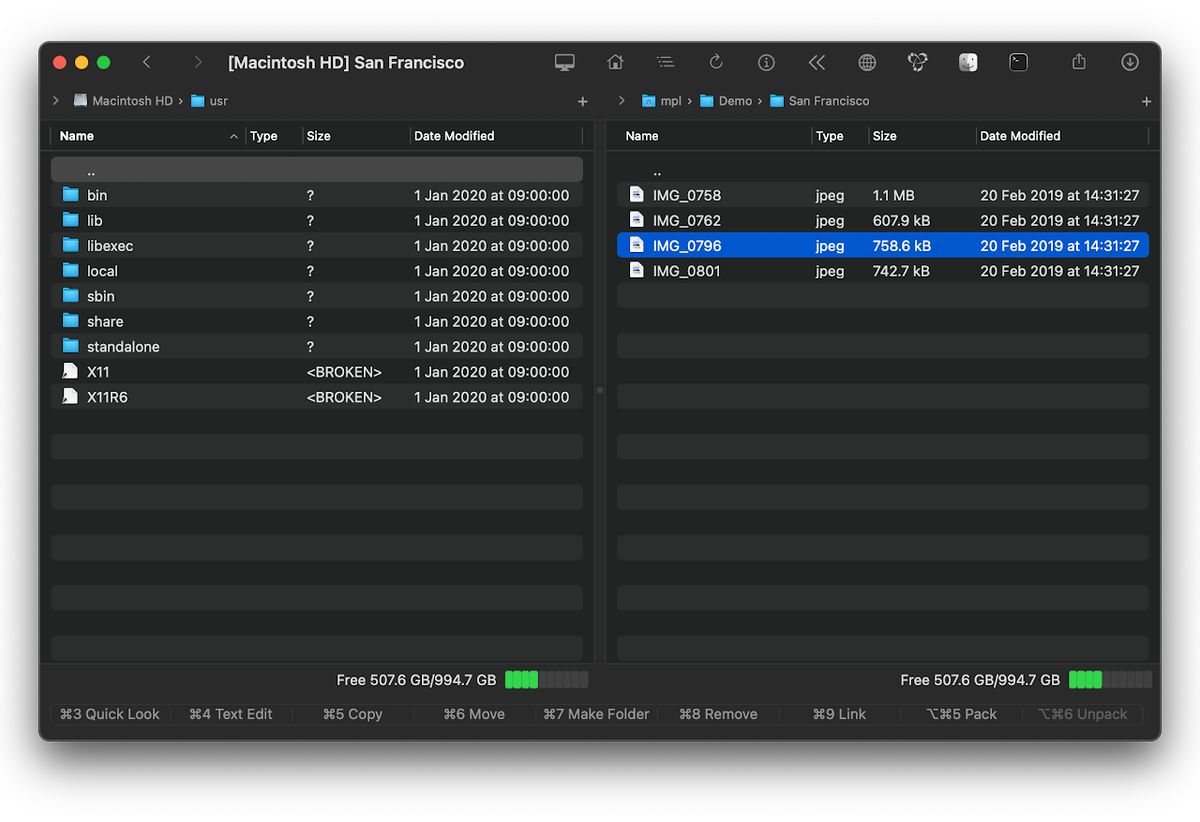Sort left panel by Type column

(274, 136)
